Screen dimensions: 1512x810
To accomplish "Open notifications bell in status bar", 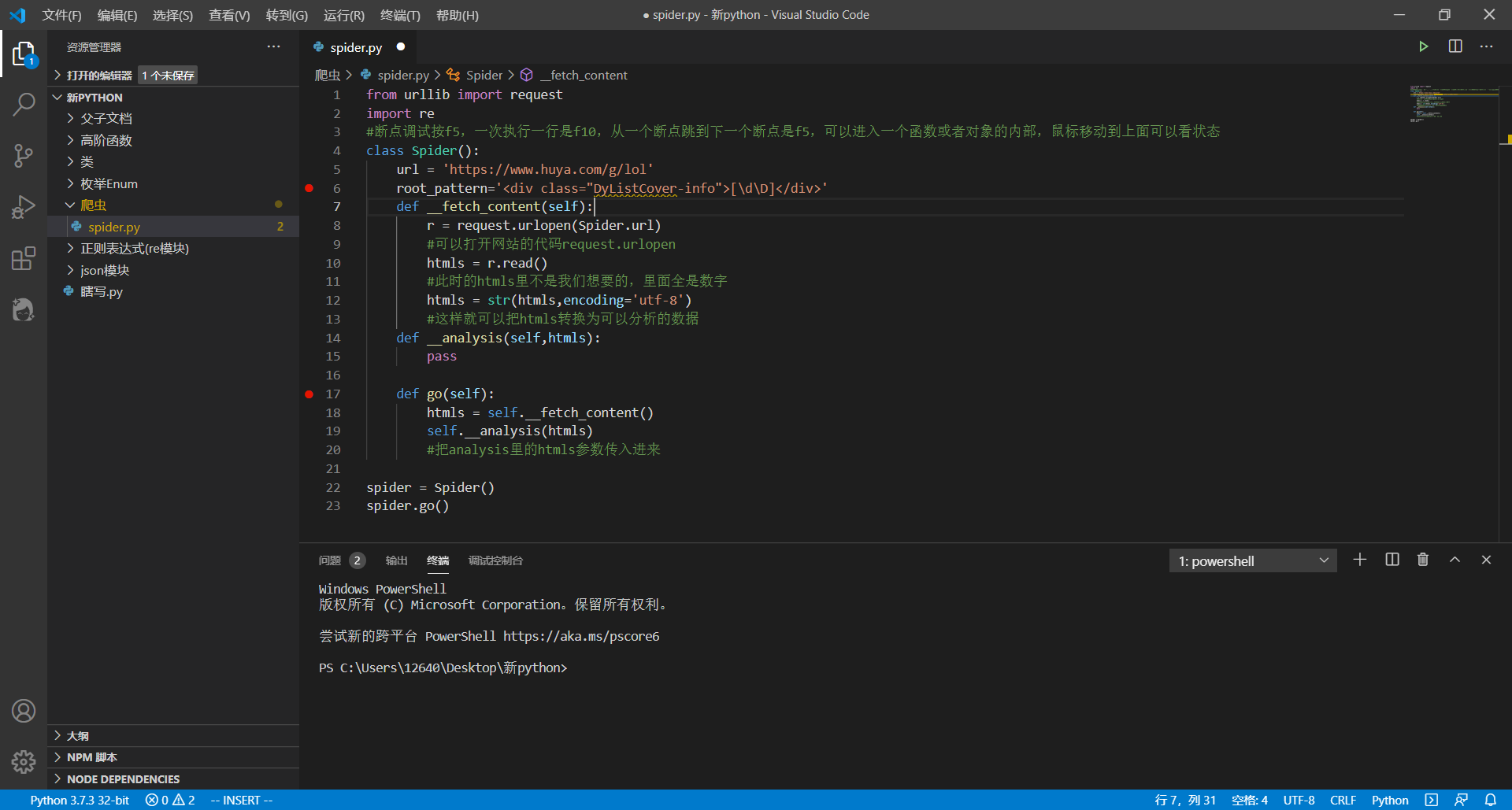I will coord(1491,800).
